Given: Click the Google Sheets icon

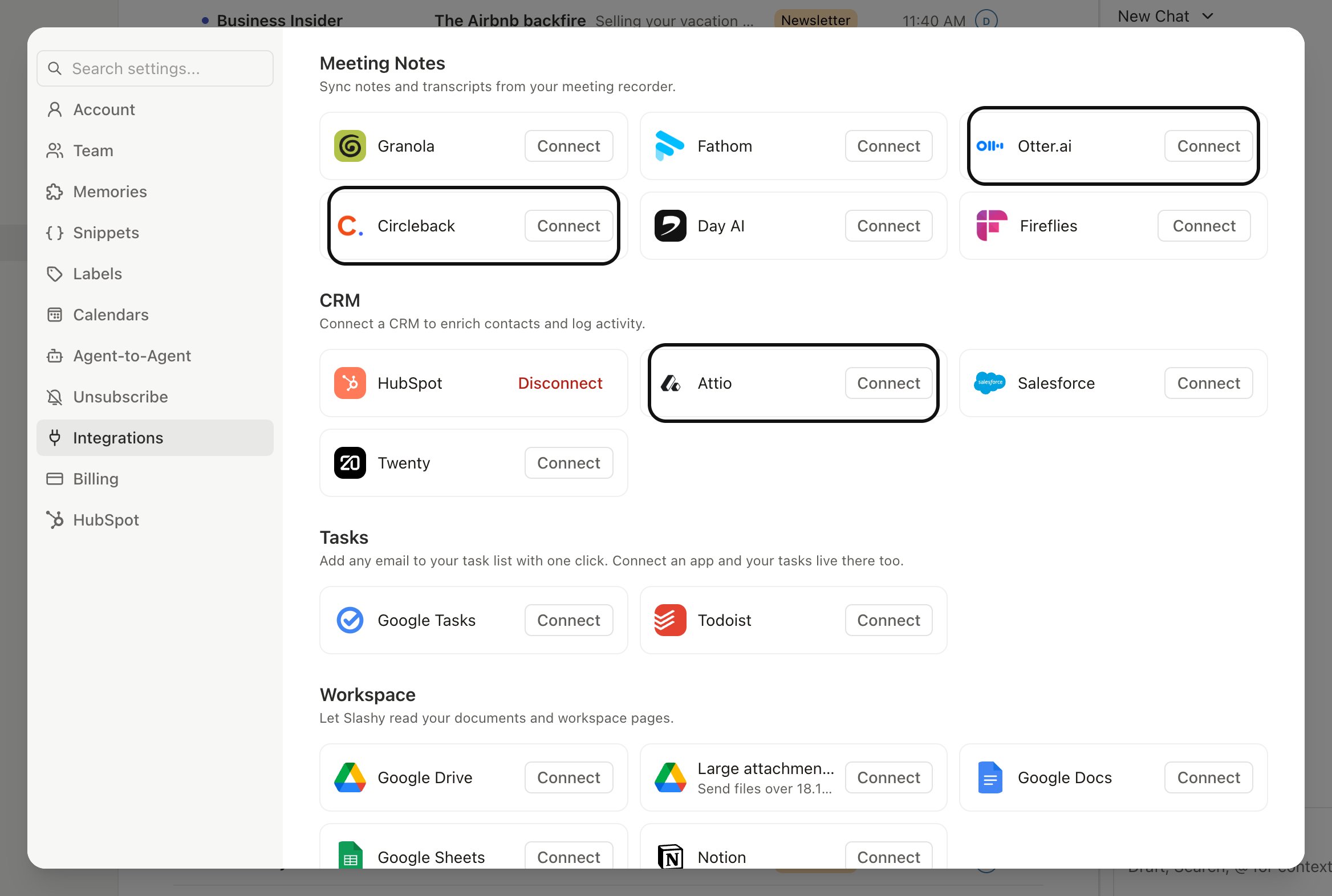Looking at the screenshot, I should tap(351, 856).
